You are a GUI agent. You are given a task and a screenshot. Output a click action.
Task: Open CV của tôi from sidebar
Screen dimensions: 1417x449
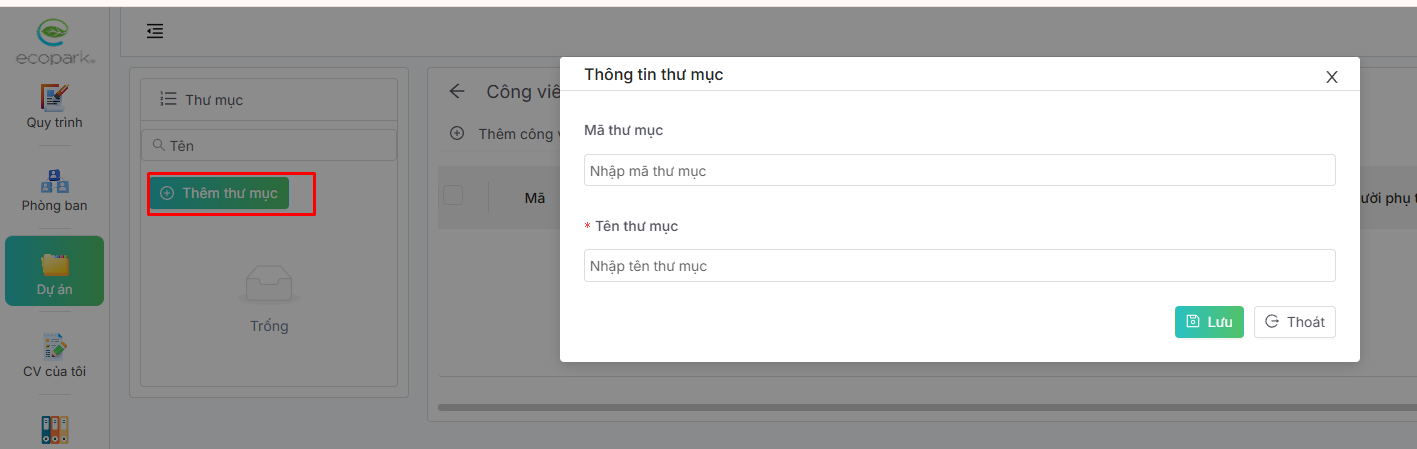[55, 347]
